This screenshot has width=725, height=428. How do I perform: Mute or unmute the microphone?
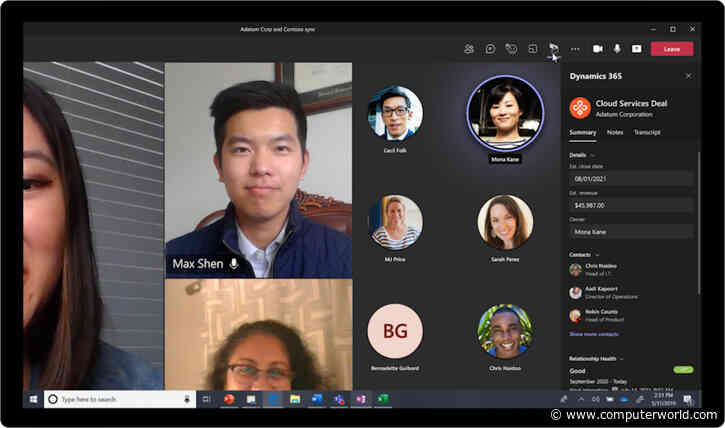pyautogui.click(x=617, y=49)
